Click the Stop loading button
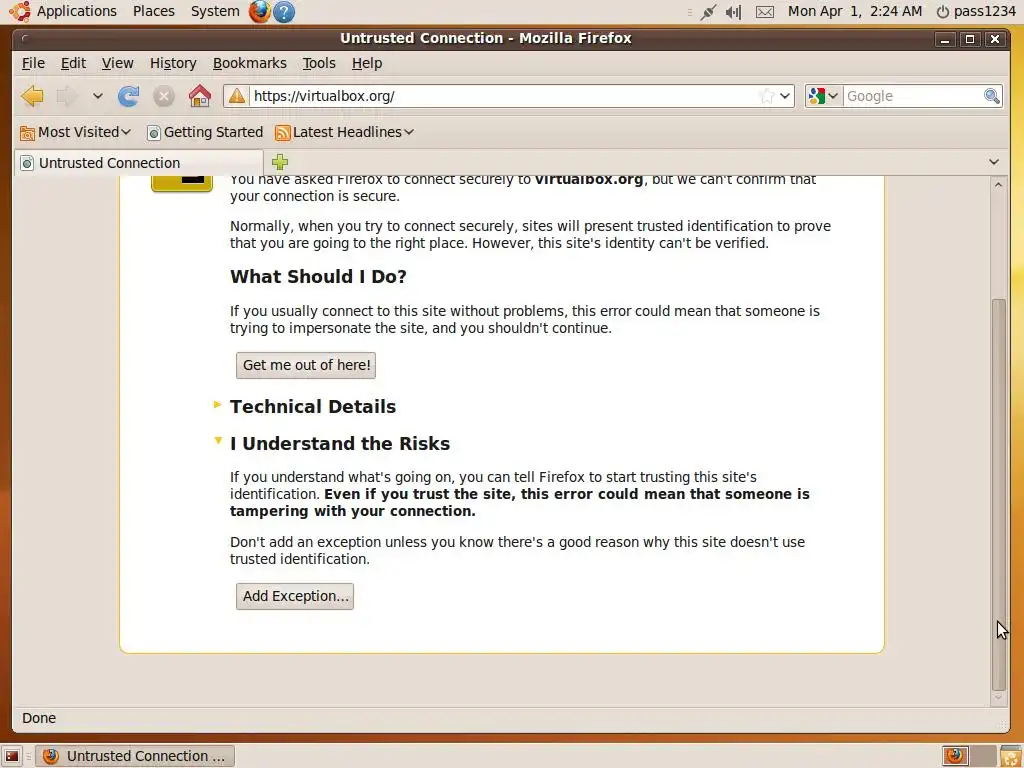Image resolution: width=1024 pixels, height=768 pixels. pos(164,96)
